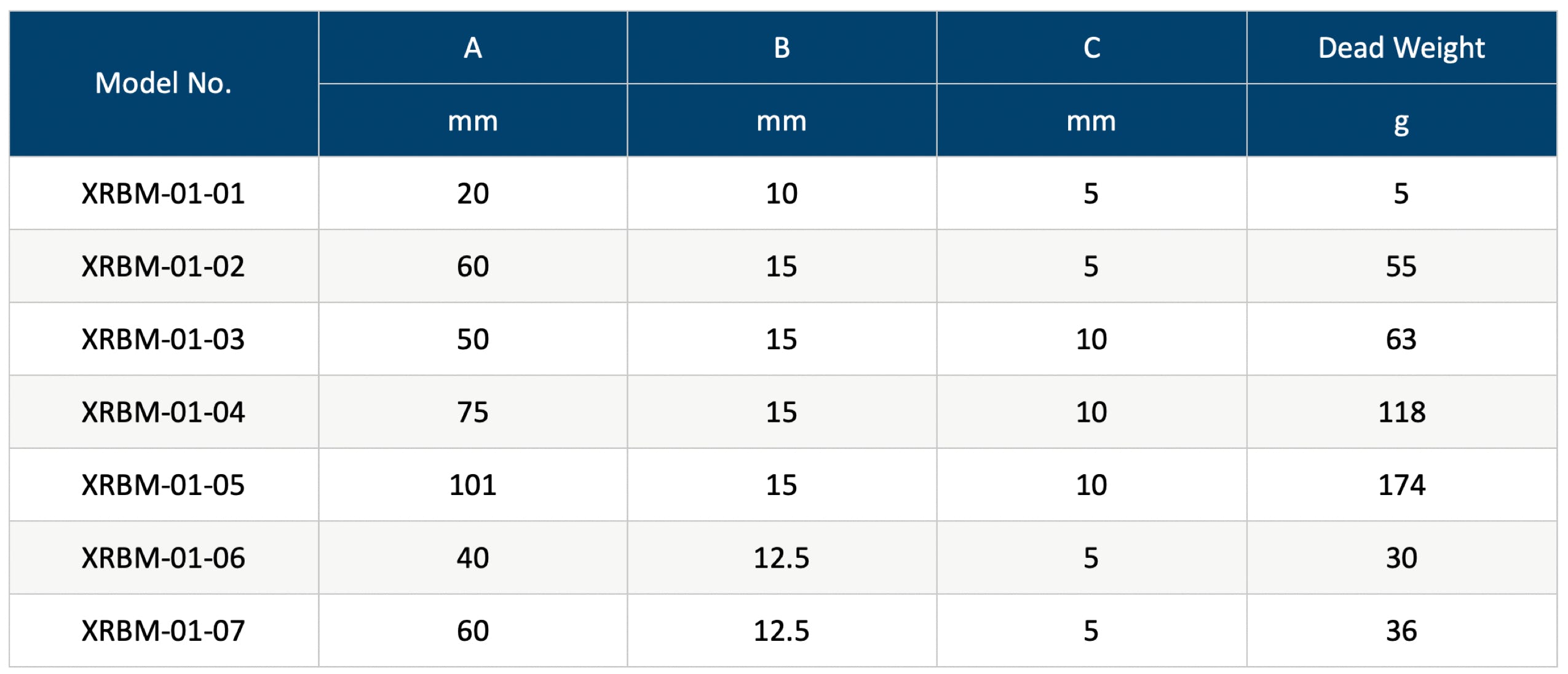The image size is (1568, 674).
Task: Click dead weight value 63
Action: pyautogui.click(x=1401, y=339)
